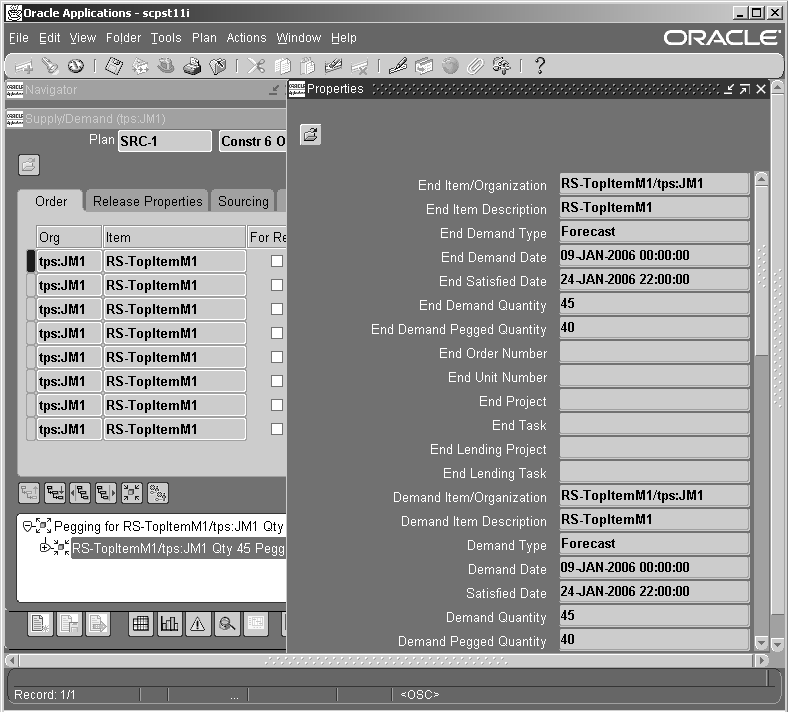Open the Help menu

pyautogui.click(x=344, y=38)
